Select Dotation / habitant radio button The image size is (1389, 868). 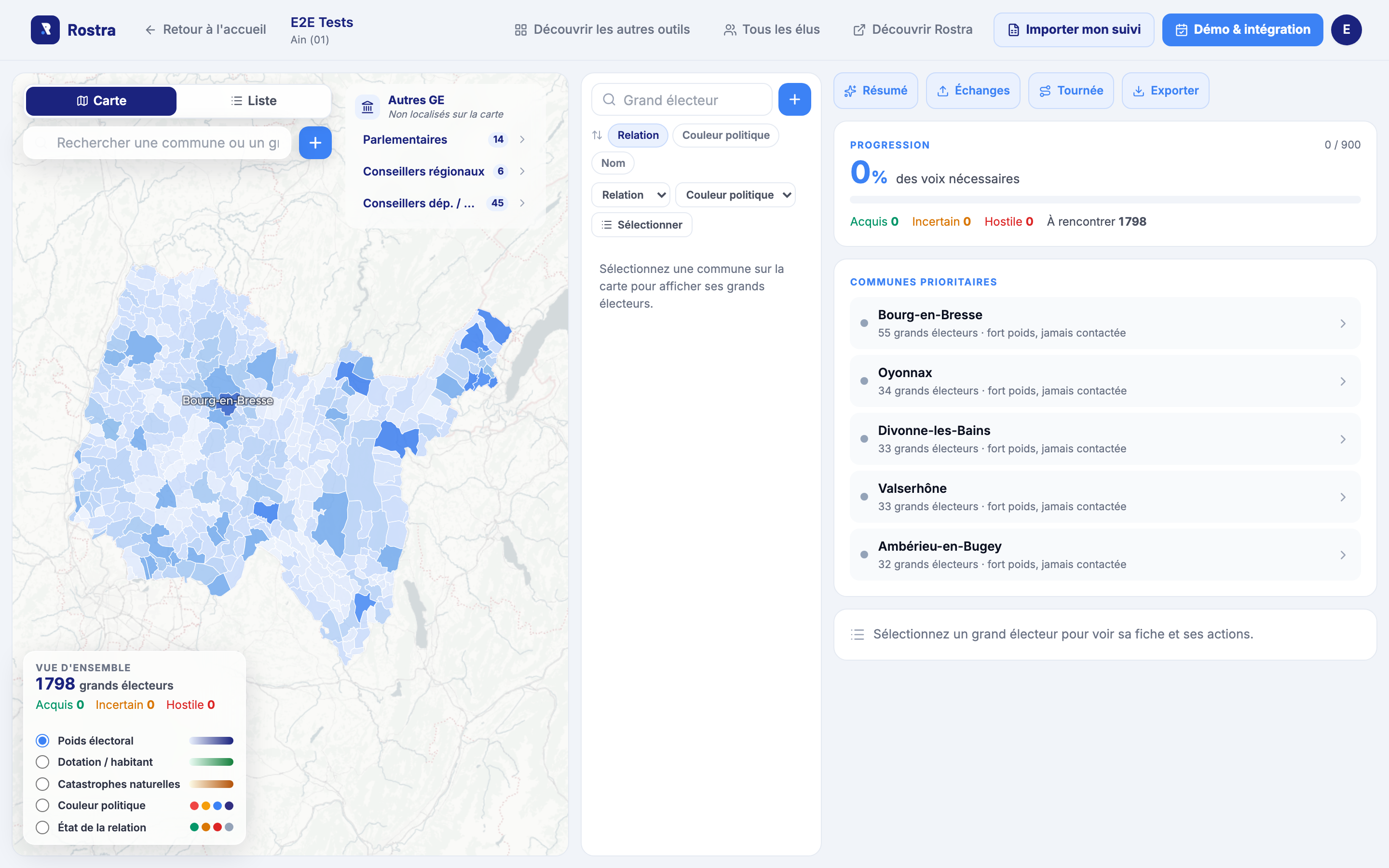click(x=42, y=762)
